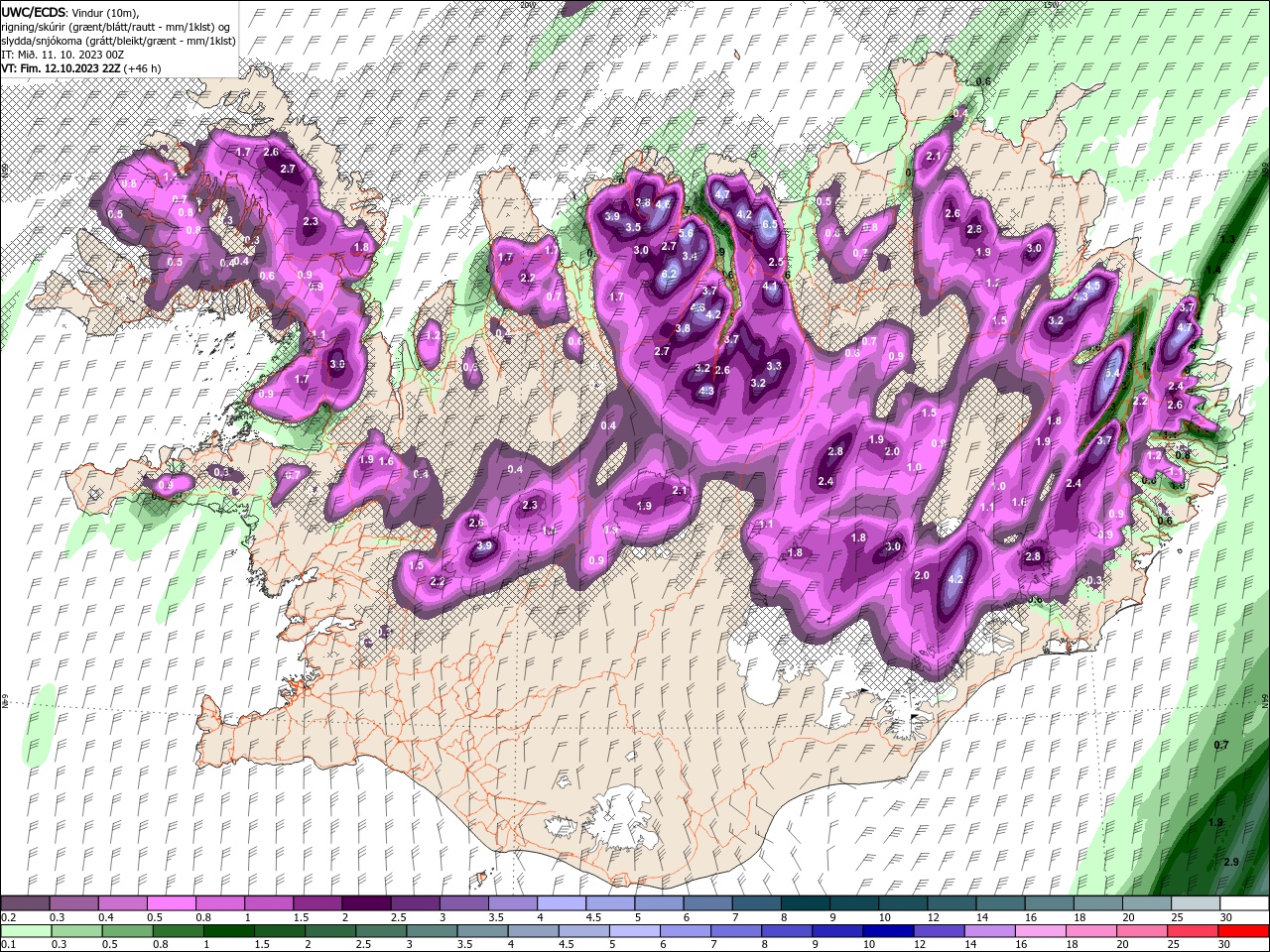Select the 'VT: Fim. 12.10.2023 22Z (+46 h)' line
Screen dimensions: 1270x952
82,68
